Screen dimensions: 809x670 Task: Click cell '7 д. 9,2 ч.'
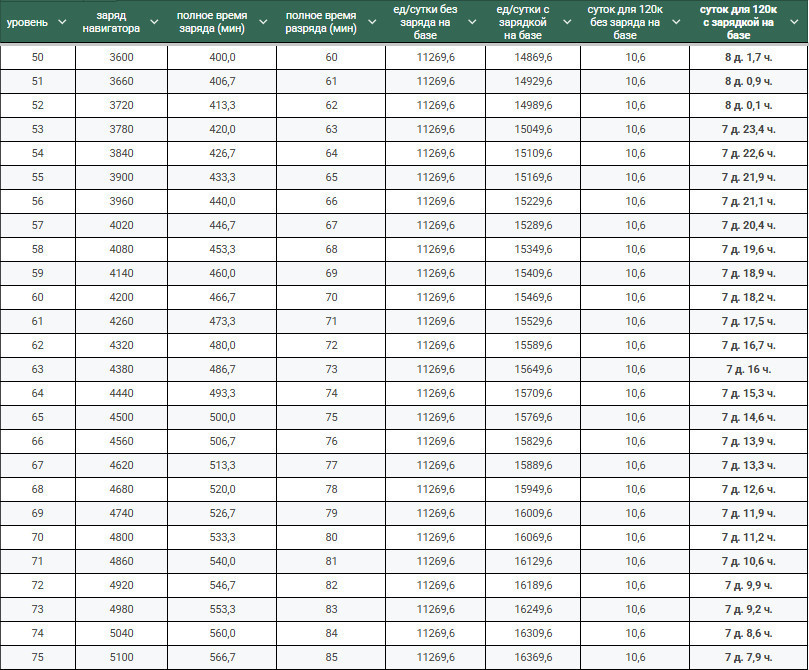pyautogui.click(x=749, y=609)
